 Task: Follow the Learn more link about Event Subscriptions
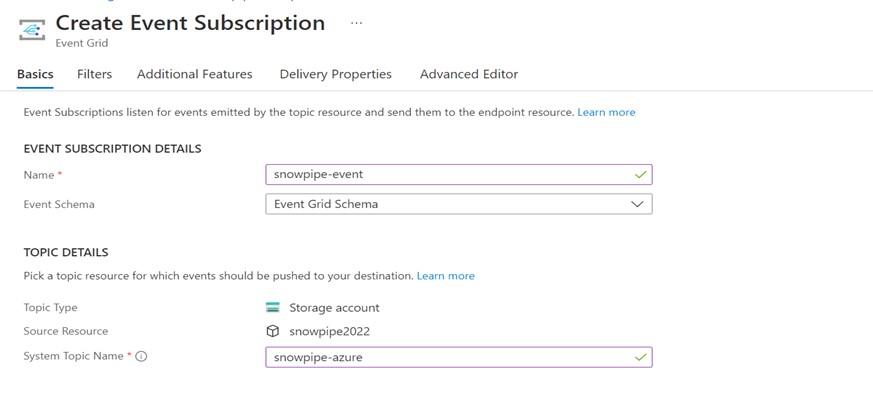pos(606,112)
